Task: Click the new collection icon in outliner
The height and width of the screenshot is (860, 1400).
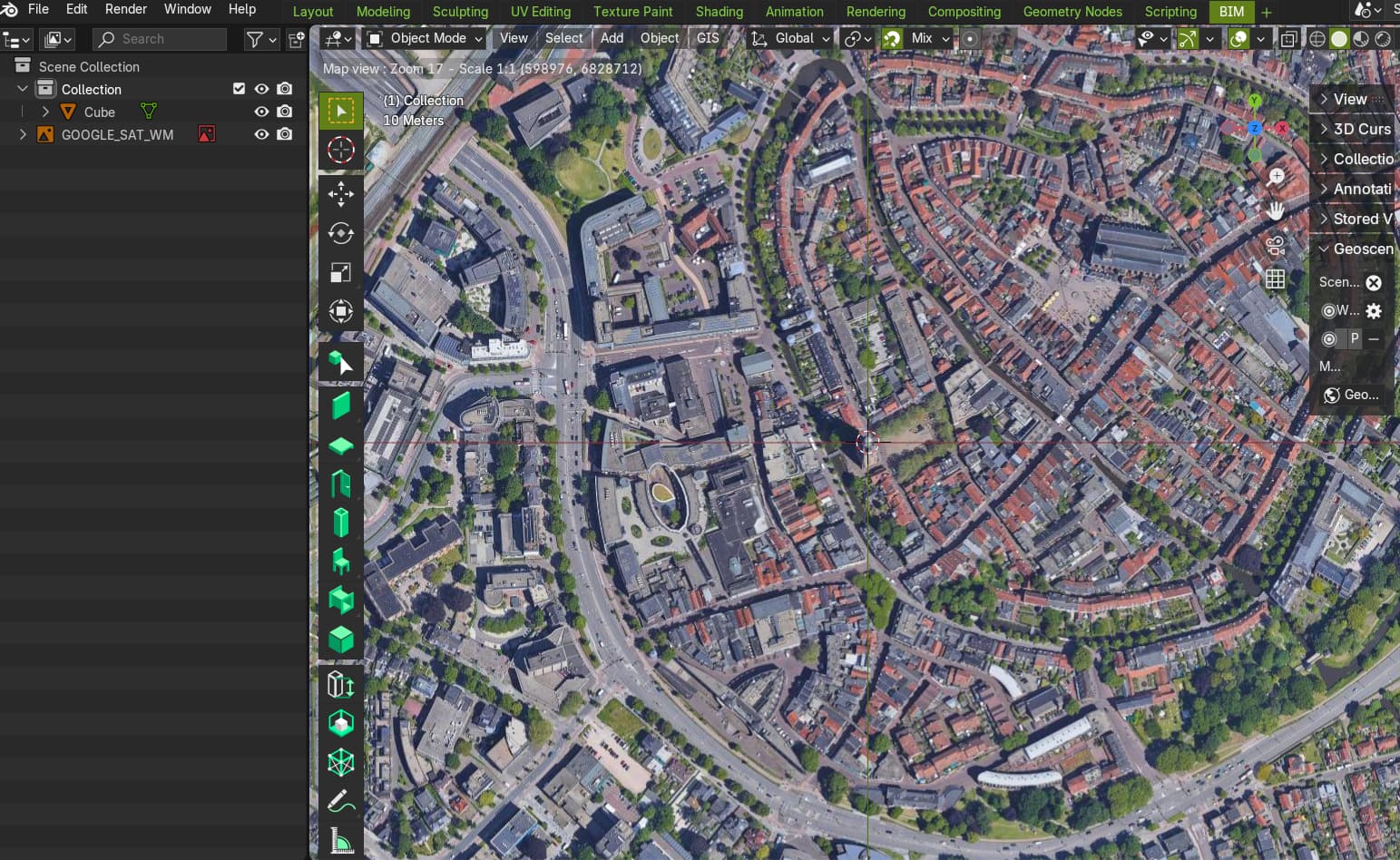Action: [296, 39]
